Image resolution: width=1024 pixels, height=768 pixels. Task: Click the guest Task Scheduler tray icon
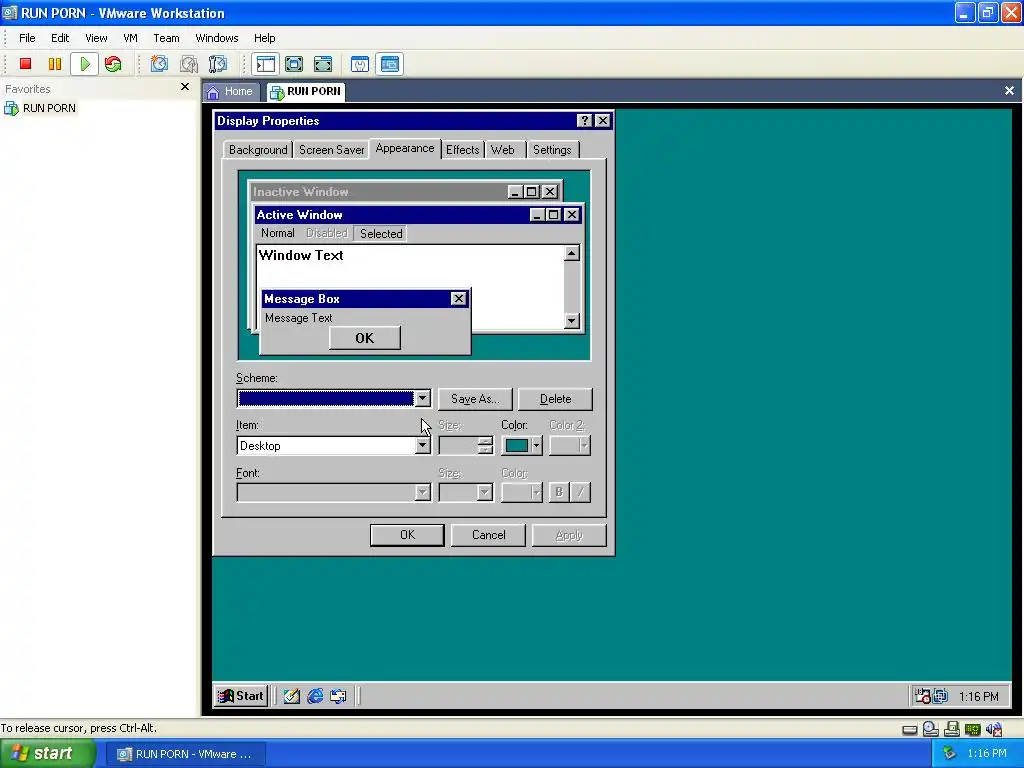coord(922,696)
